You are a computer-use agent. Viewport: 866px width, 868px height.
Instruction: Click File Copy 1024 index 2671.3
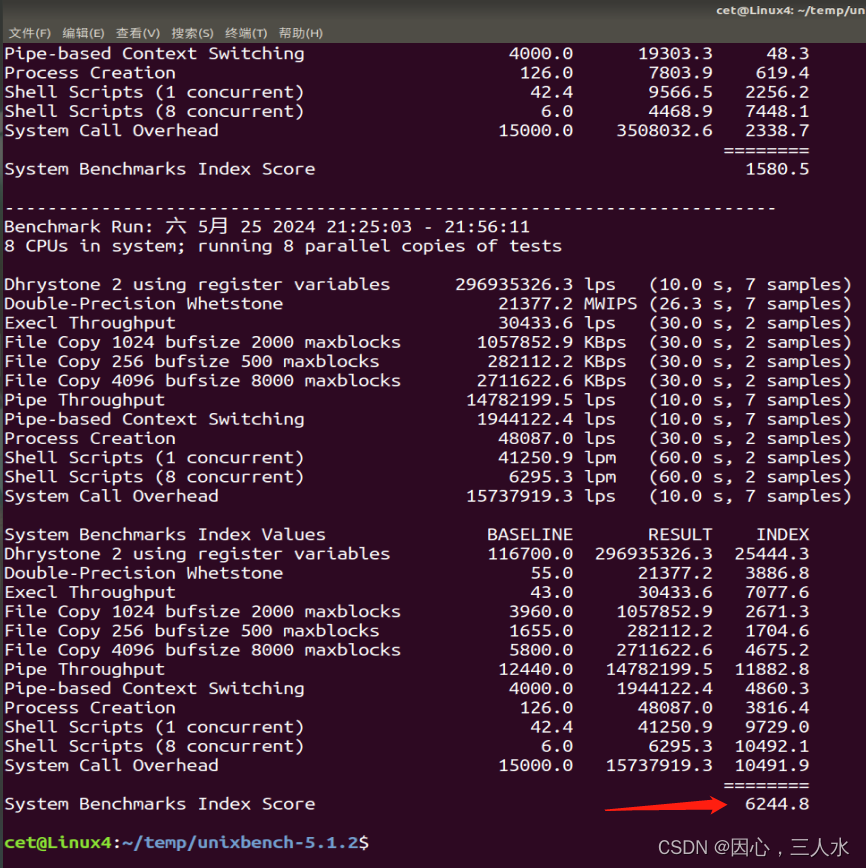[x=777, y=611]
